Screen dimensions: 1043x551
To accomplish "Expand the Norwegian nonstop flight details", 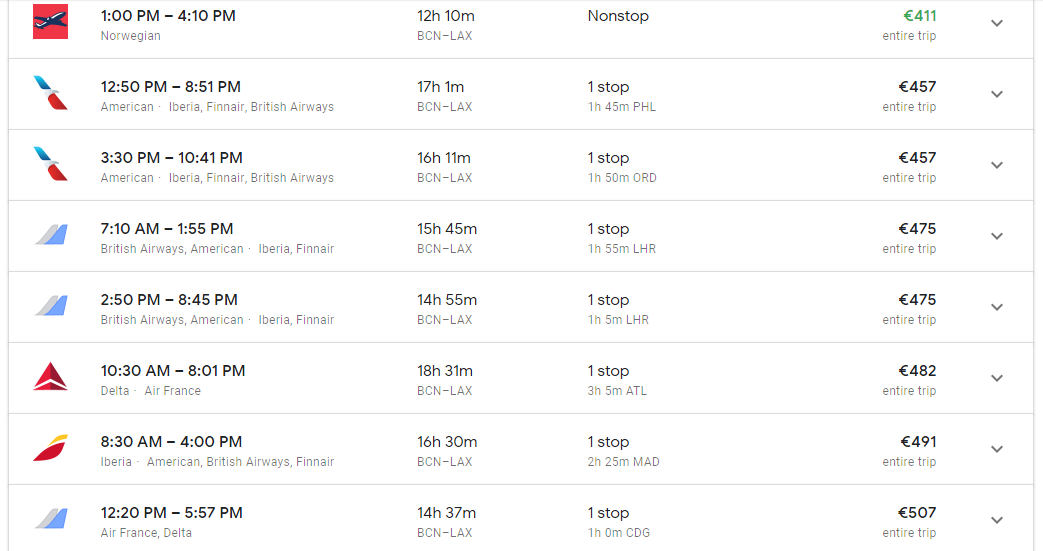I will coord(996,23).
